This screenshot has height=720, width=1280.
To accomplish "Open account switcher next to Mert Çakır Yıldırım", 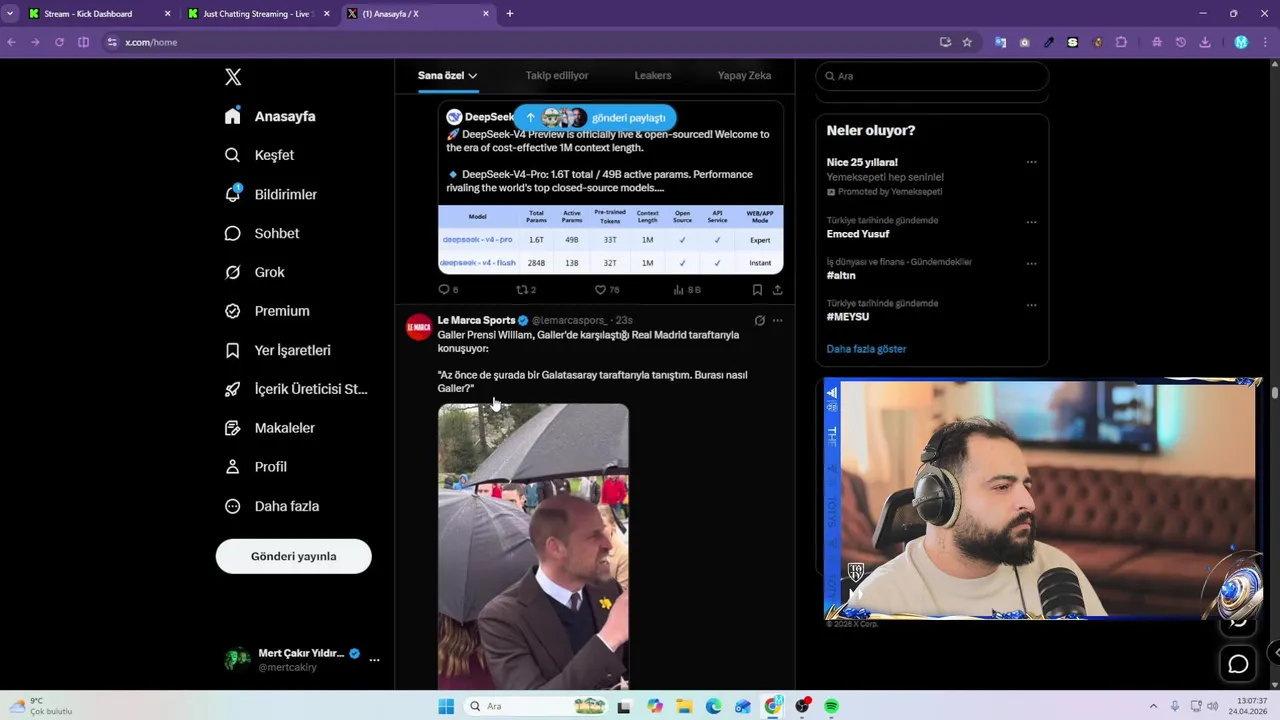I will pyautogui.click(x=374, y=660).
